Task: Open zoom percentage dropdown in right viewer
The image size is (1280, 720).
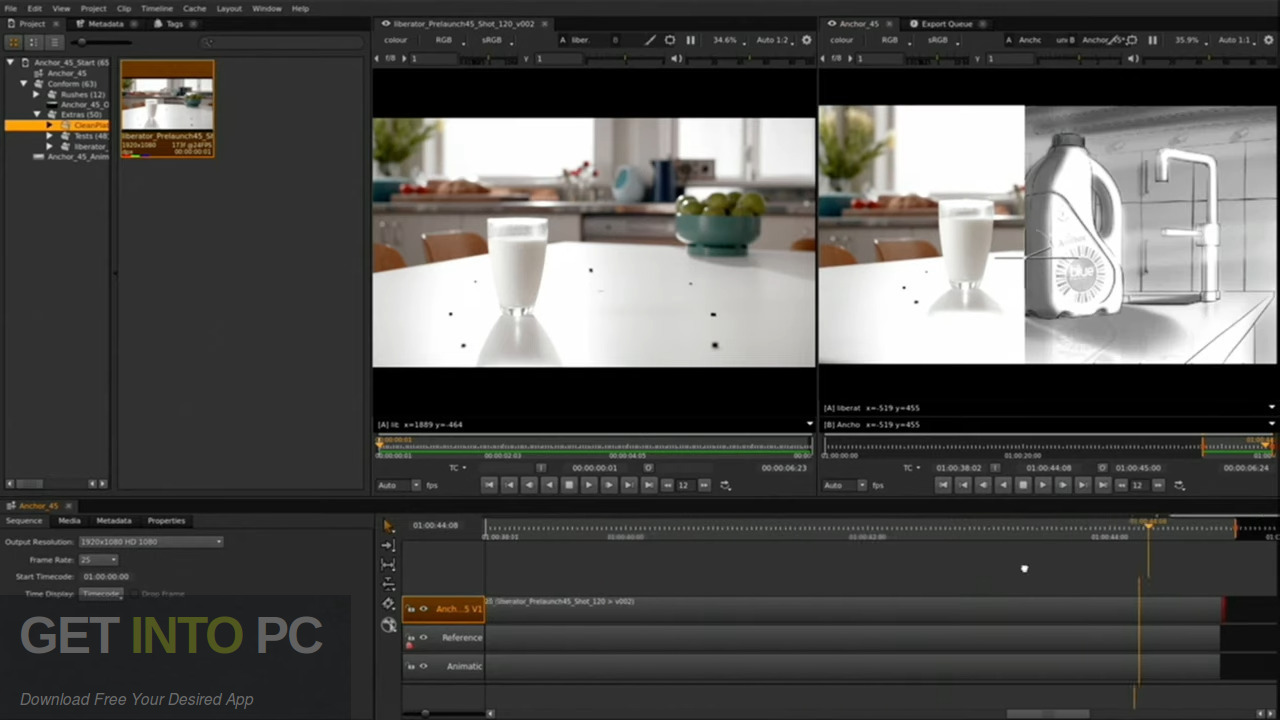Action: (x=1190, y=40)
